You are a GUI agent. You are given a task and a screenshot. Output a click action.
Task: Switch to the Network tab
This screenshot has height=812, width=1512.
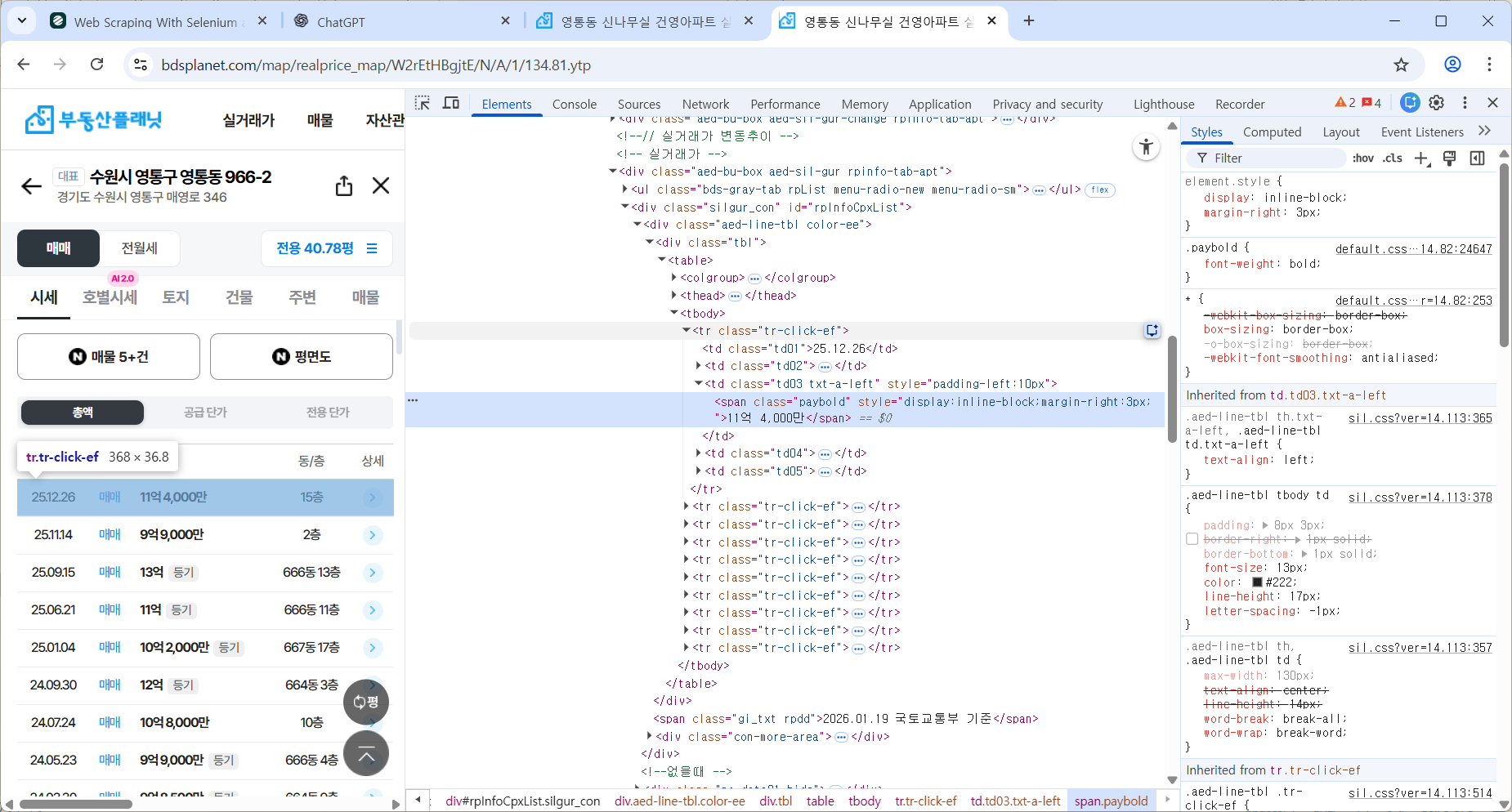click(x=706, y=104)
